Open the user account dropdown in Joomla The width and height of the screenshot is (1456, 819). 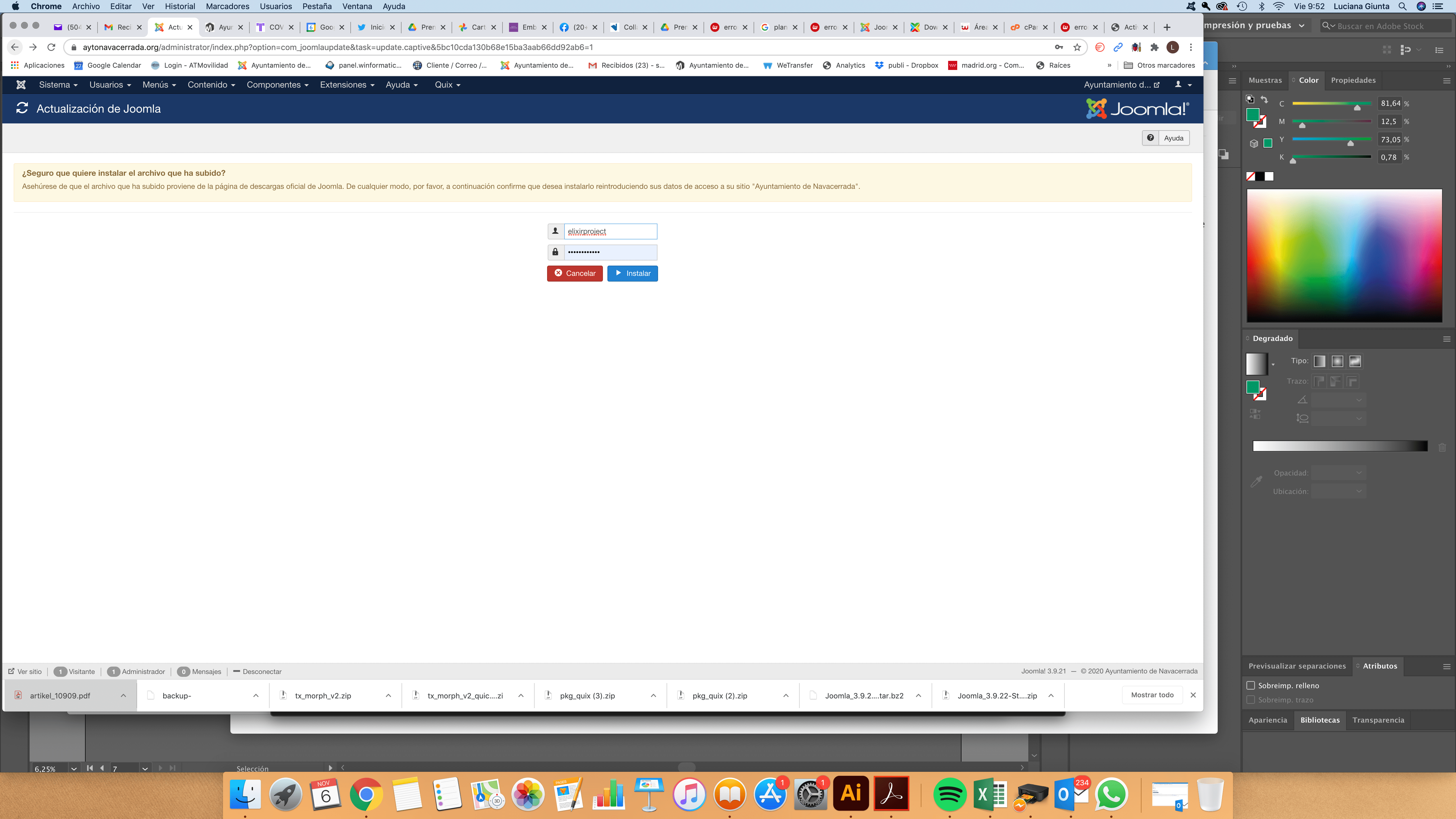tap(1183, 85)
